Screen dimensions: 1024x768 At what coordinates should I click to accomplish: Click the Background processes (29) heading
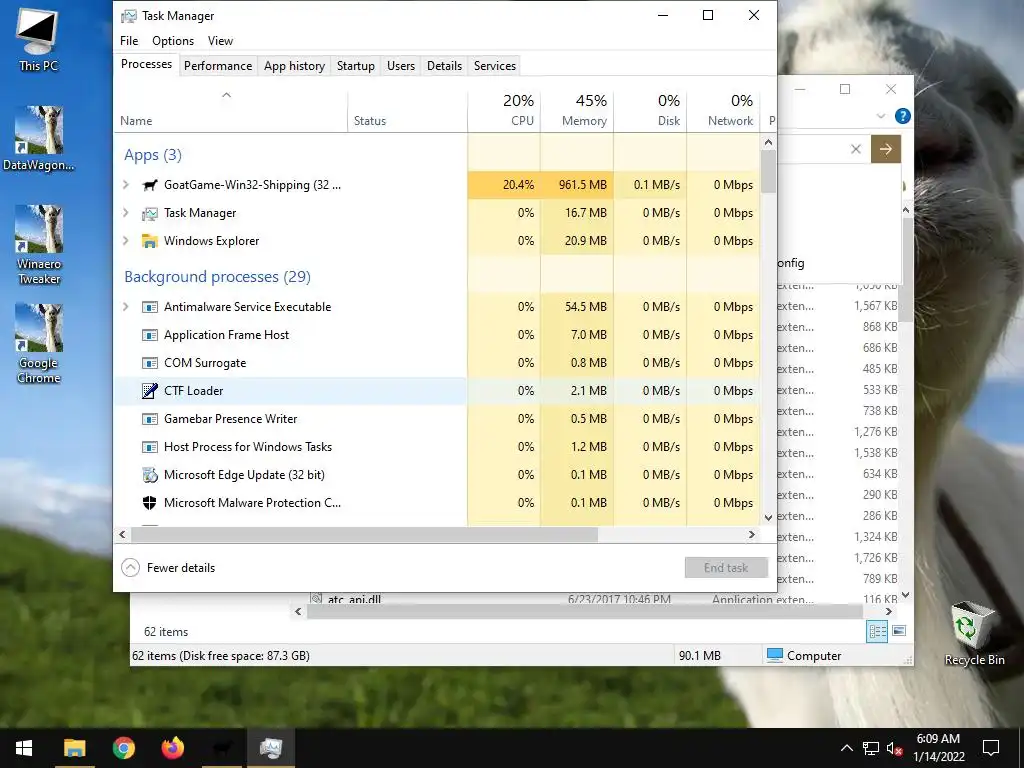coord(217,277)
